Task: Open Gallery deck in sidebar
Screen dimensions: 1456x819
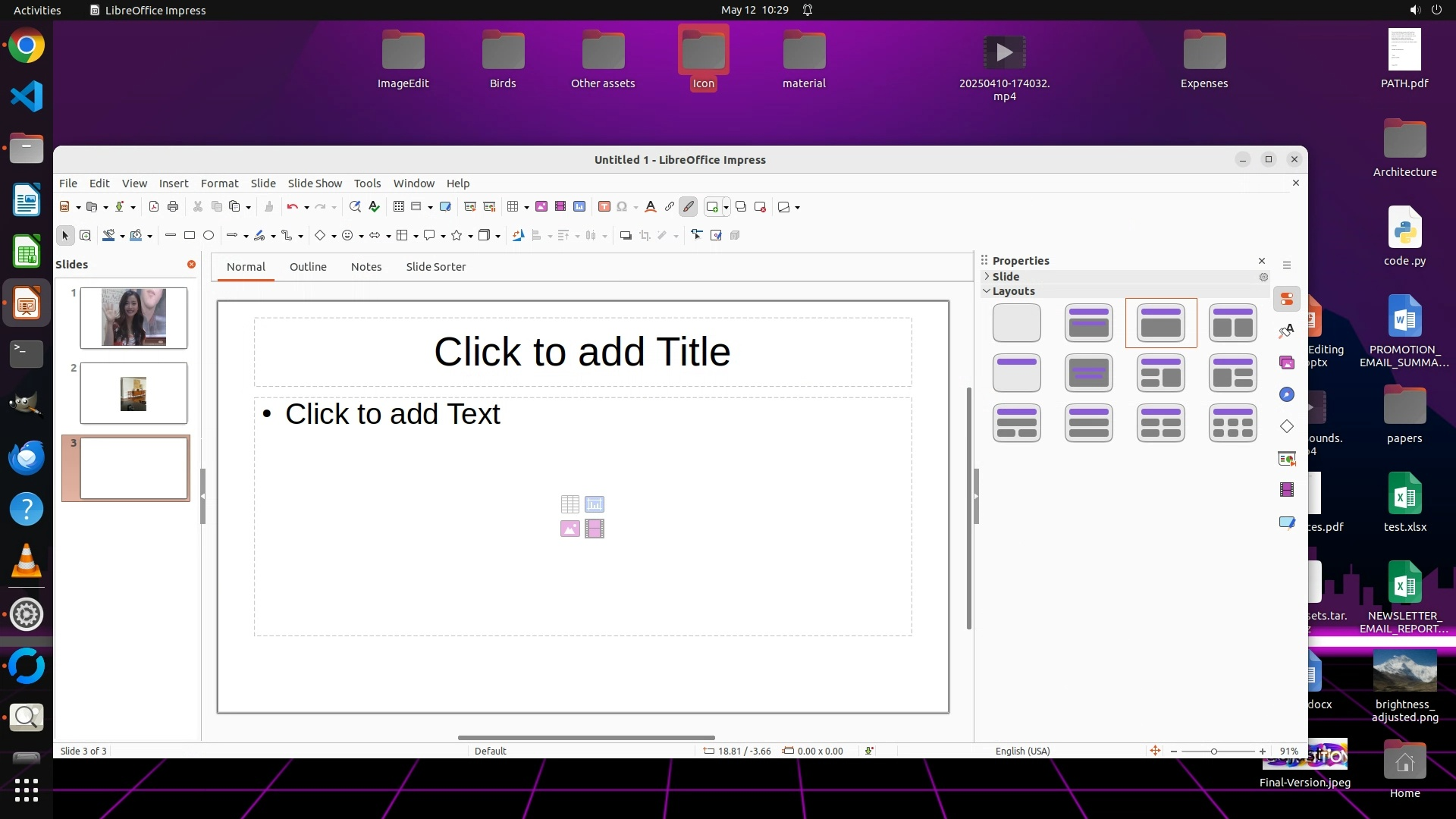Action: 1287,362
